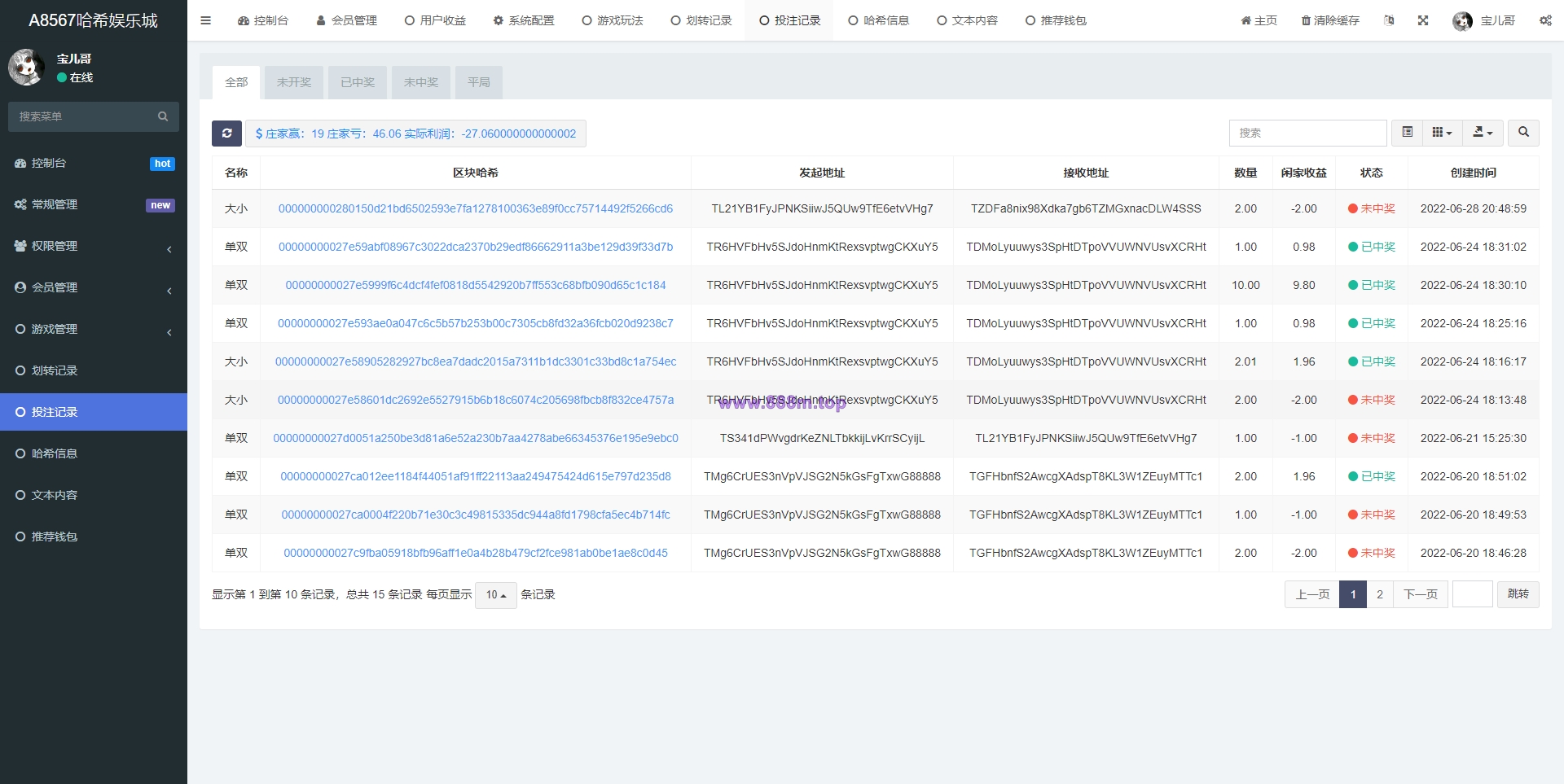Click the A8567哈希娱乐城 site title
1564x784 pixels.
tap(94, 20)
